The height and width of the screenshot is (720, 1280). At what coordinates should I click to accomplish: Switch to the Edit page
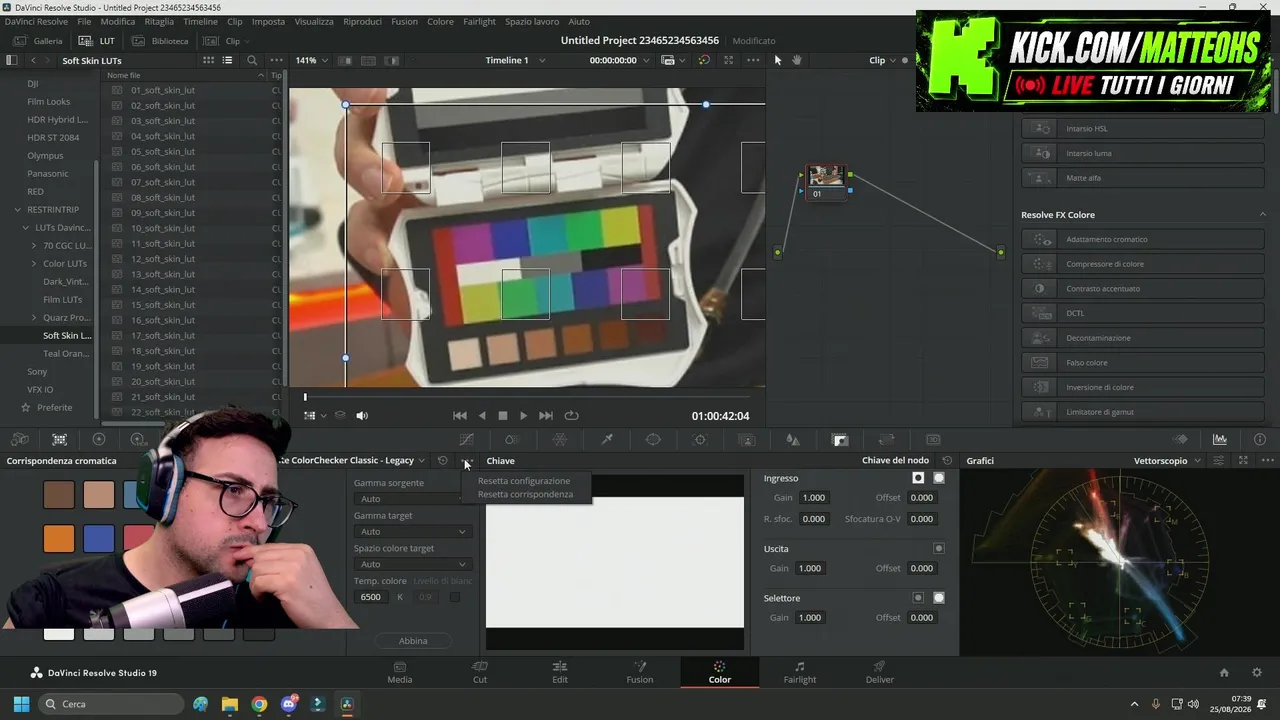(x=560, y=672)
